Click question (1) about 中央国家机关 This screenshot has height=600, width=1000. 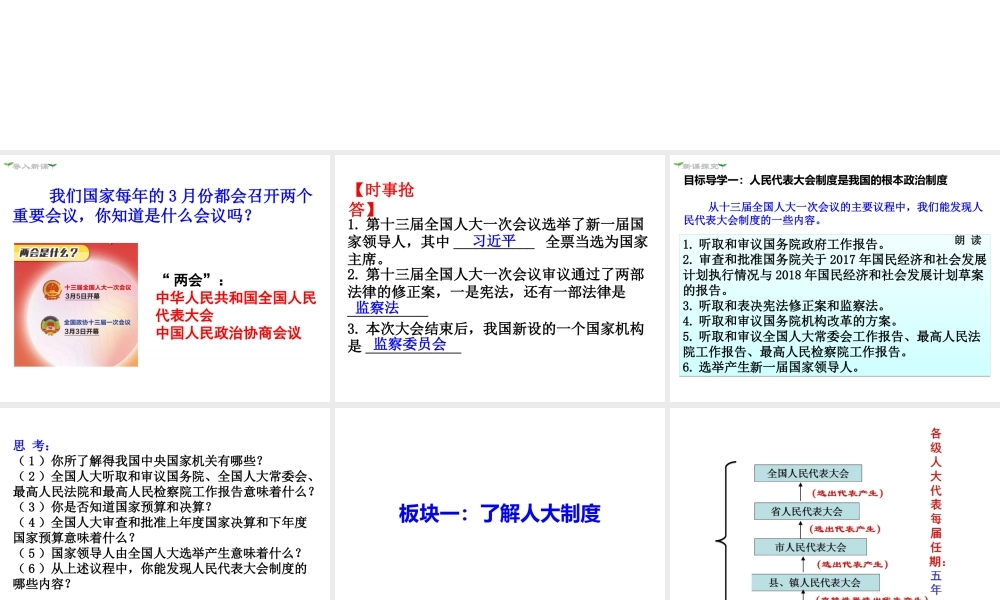(x=138, y=460)
